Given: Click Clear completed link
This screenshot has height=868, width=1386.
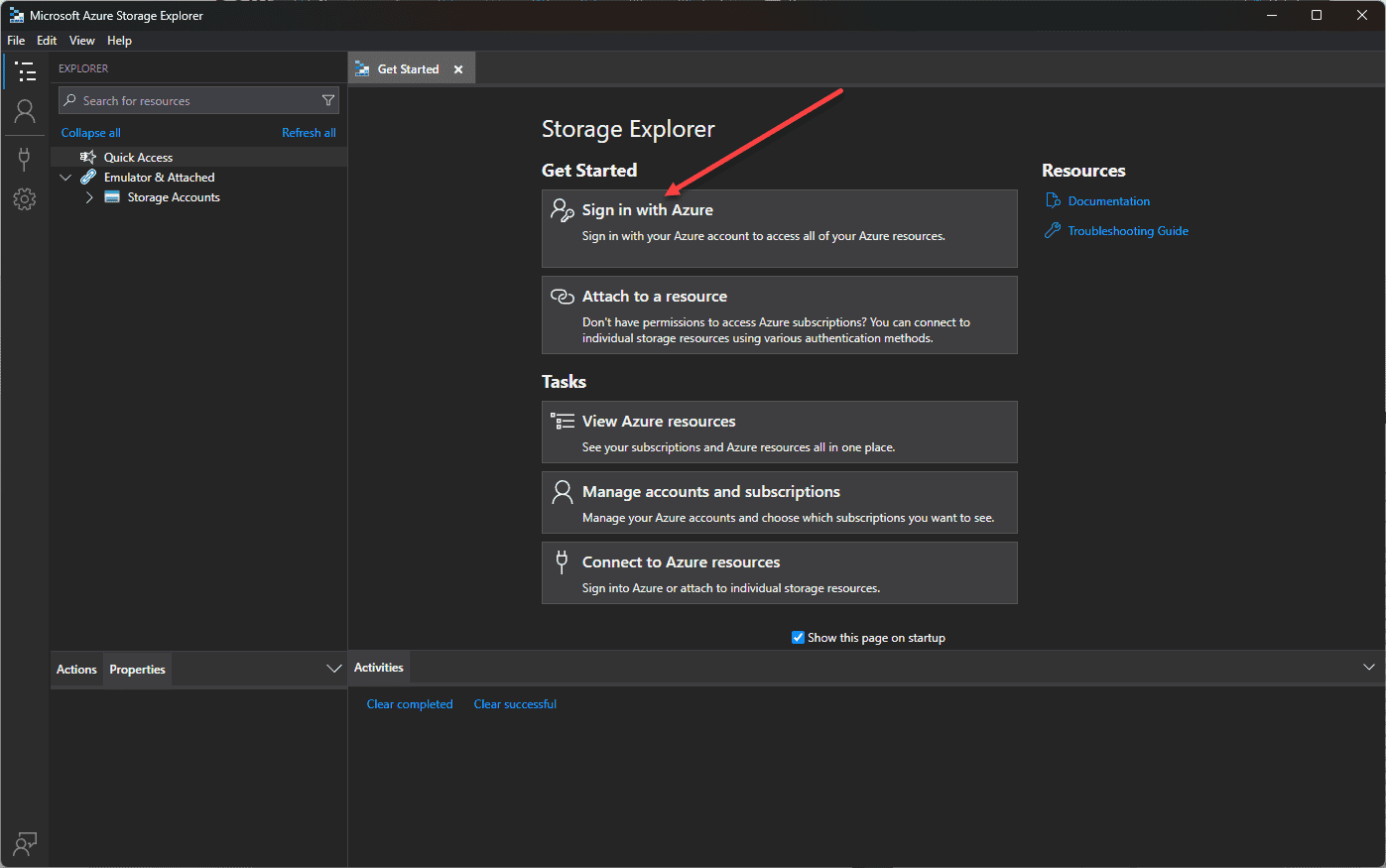Looking at the screenshot, I should pos(410,704).
